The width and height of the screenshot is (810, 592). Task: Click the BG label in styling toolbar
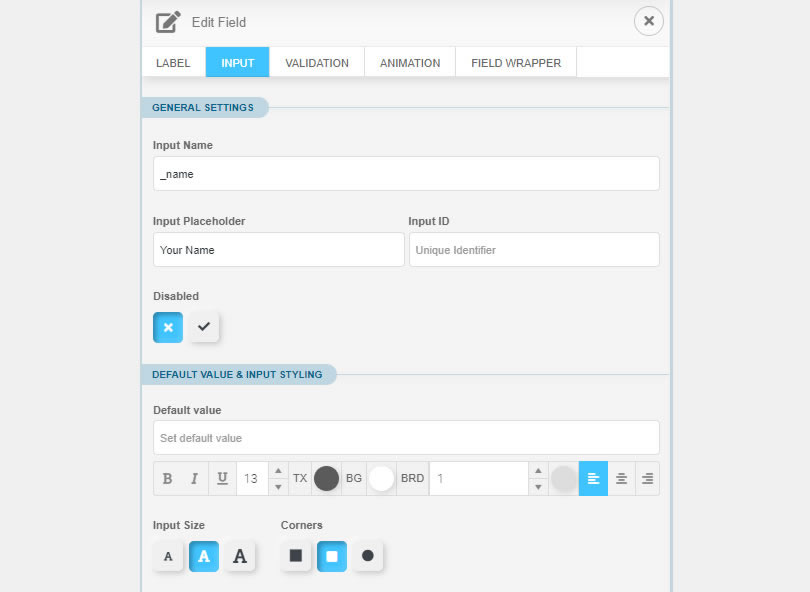pos(354,478)
